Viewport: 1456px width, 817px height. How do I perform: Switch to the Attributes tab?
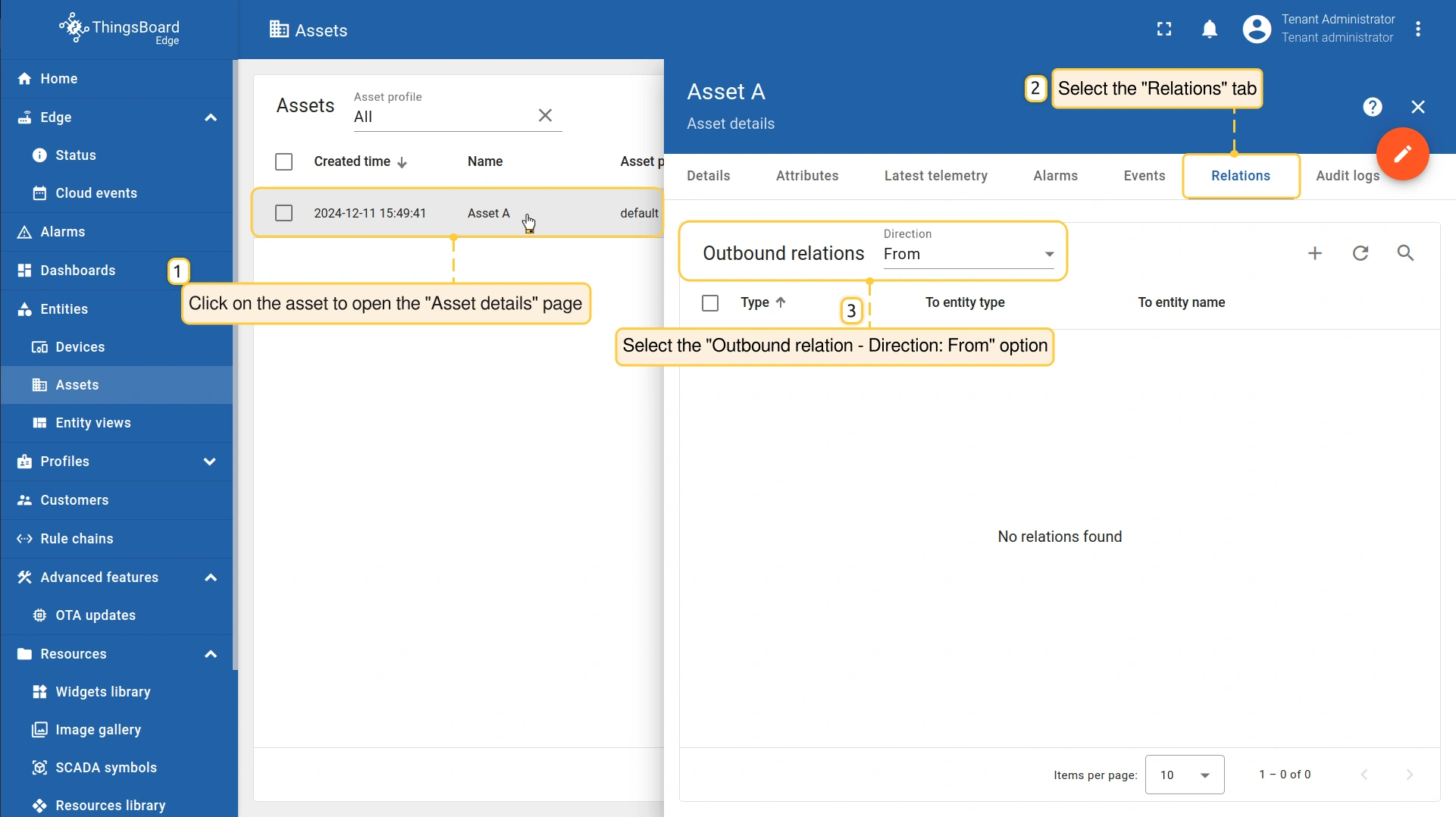pos(807,176)
